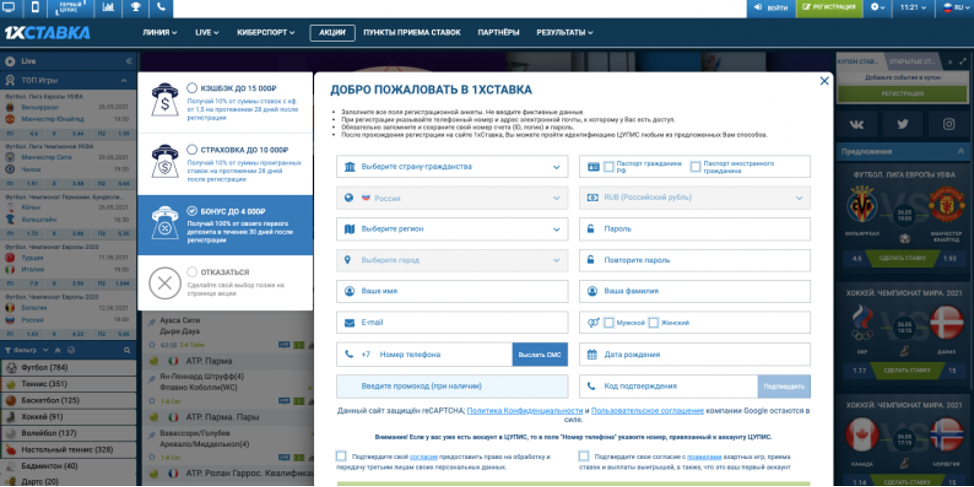Viewport: 974px width, 487px height.
Task: Click the desktop version monitor icon
Action: click(x=10, y=7)
